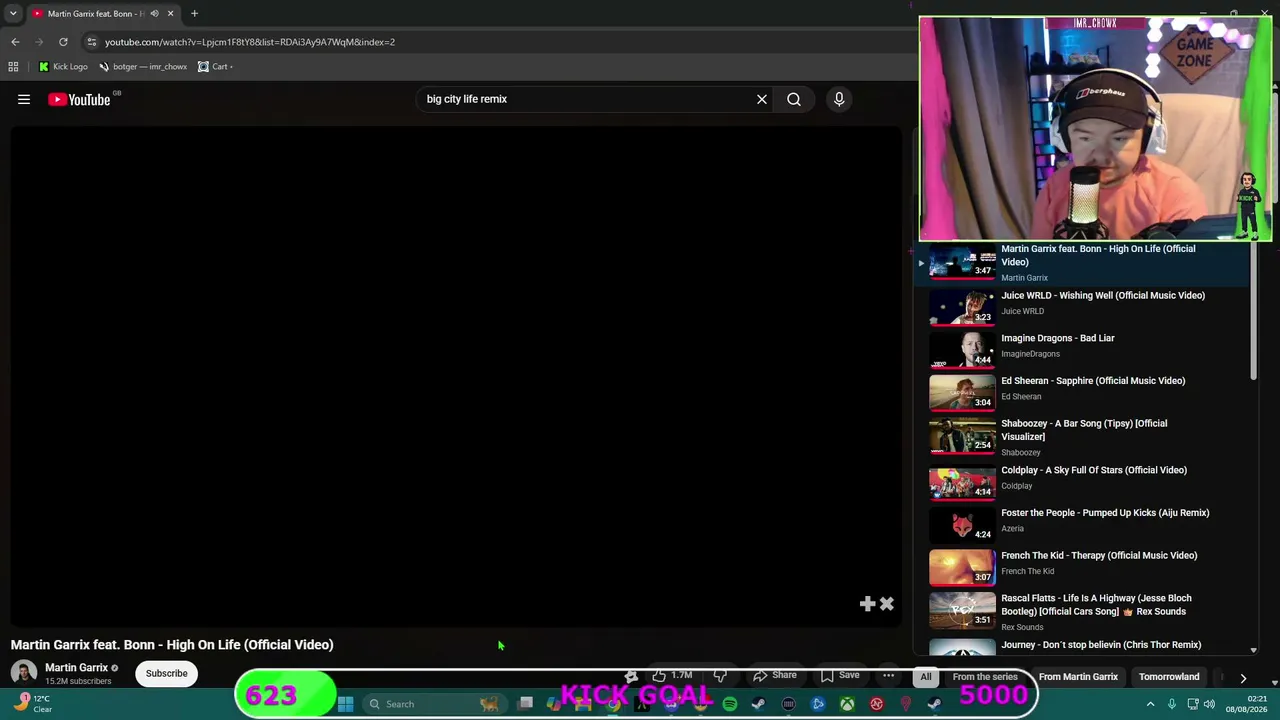
Task: Play Foster the People Pumped Up Kicks thumbnail
Action: [x=962, y=524]
